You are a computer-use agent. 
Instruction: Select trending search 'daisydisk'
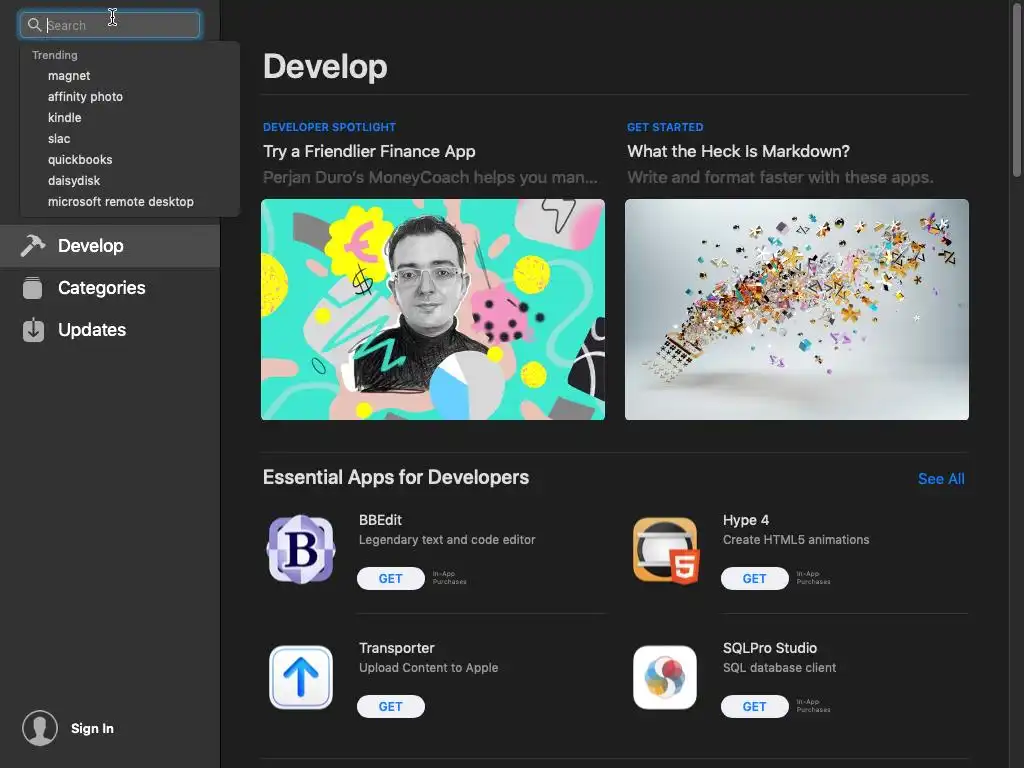74,180
